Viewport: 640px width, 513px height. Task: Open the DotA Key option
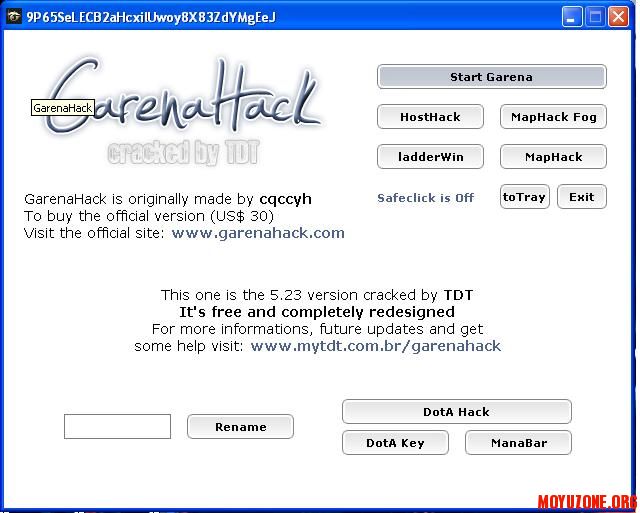(395, 442)
